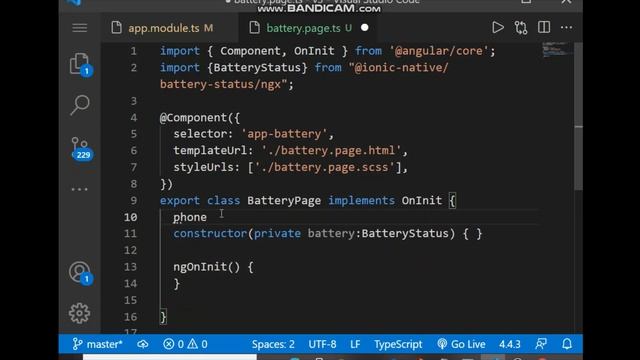640x360 pixels.
Task: Show the warnings count indicator
Action: (x=198, y=344)
